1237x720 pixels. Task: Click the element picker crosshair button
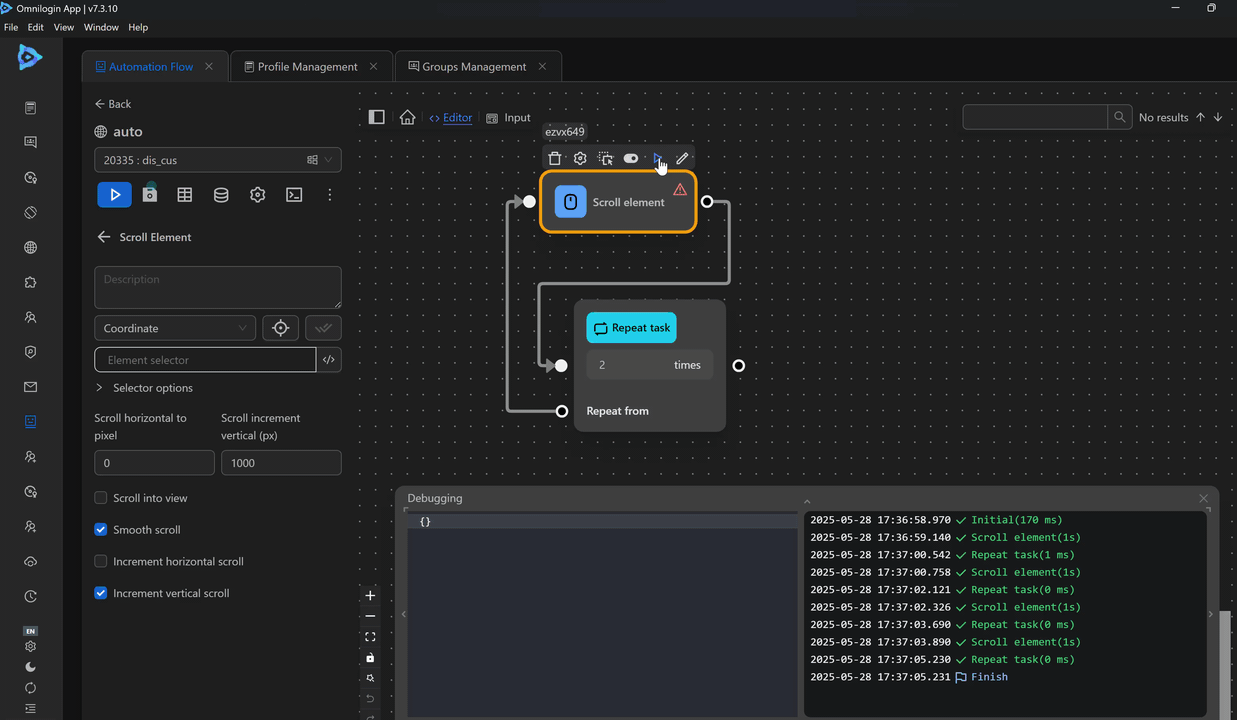point(280,328)
